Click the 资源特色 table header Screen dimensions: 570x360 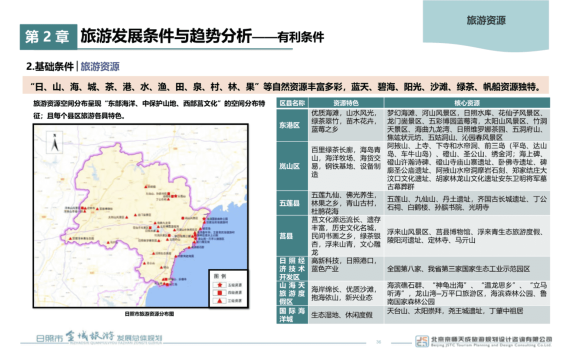(346, 103)
